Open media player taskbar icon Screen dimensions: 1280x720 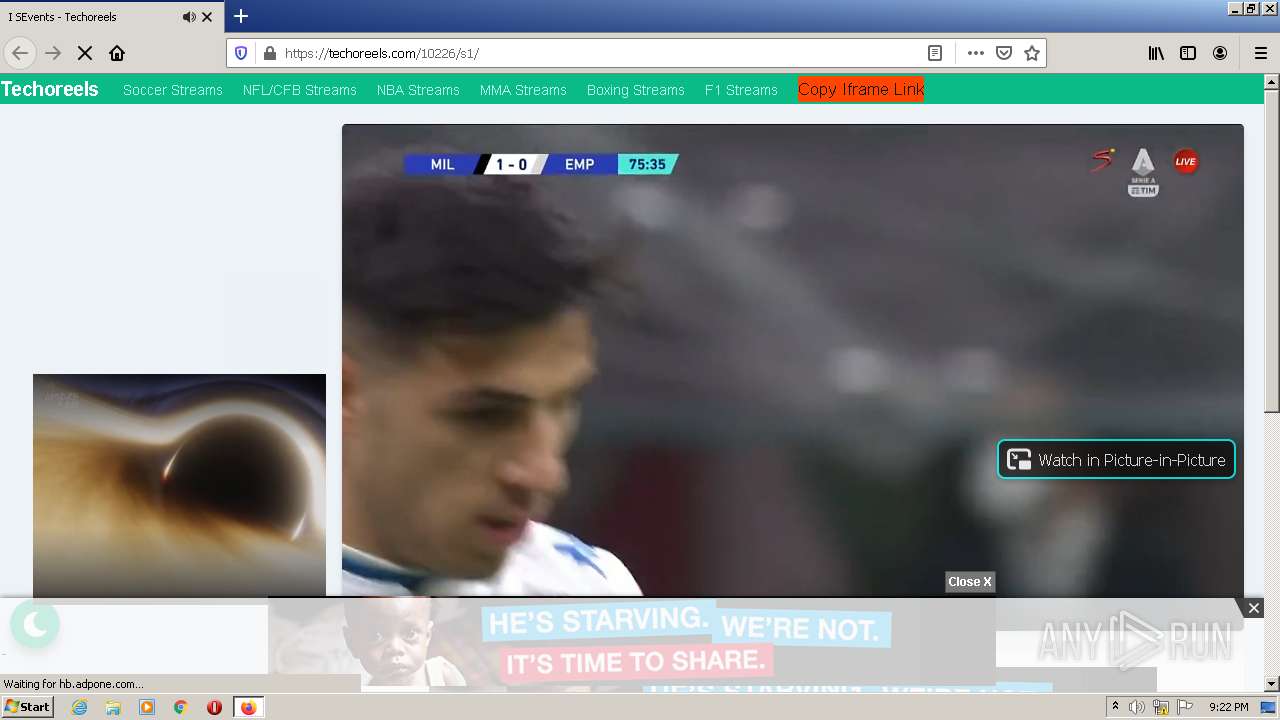[147, 707]
